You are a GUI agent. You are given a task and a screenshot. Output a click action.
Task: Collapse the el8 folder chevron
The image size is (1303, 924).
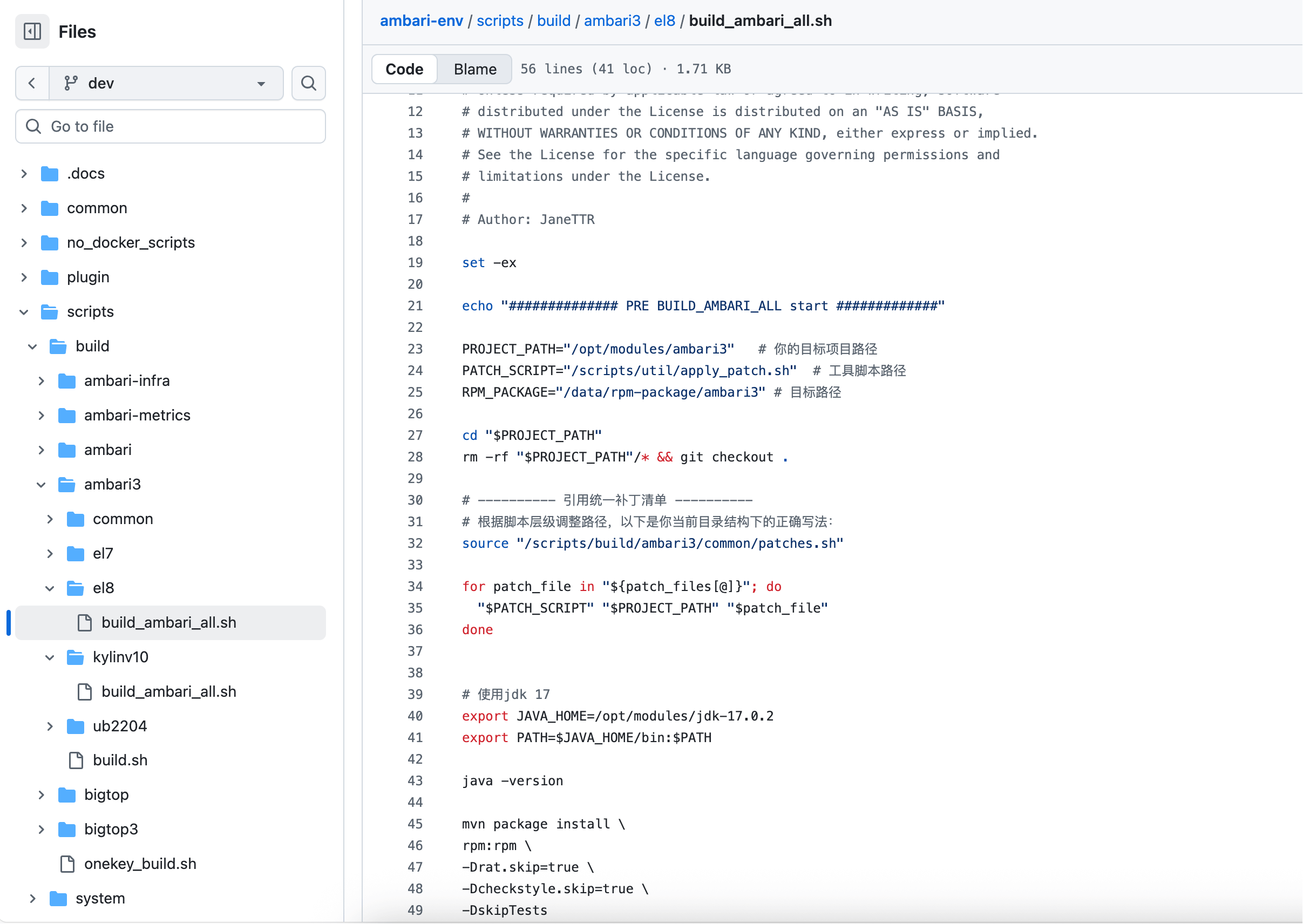(x=50, y=589)
